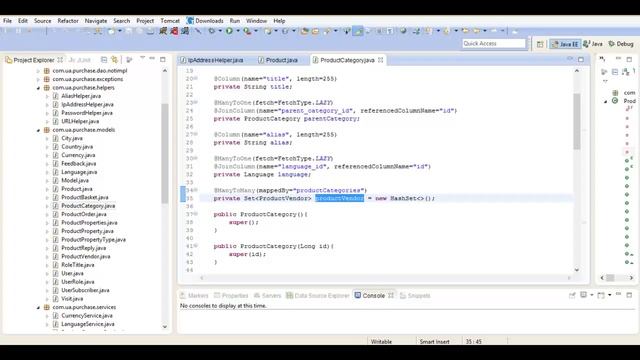Image resolution: width=640 pixels, height=360 pixels.
Task: Maximize the editor area
Action: [581, 60]
